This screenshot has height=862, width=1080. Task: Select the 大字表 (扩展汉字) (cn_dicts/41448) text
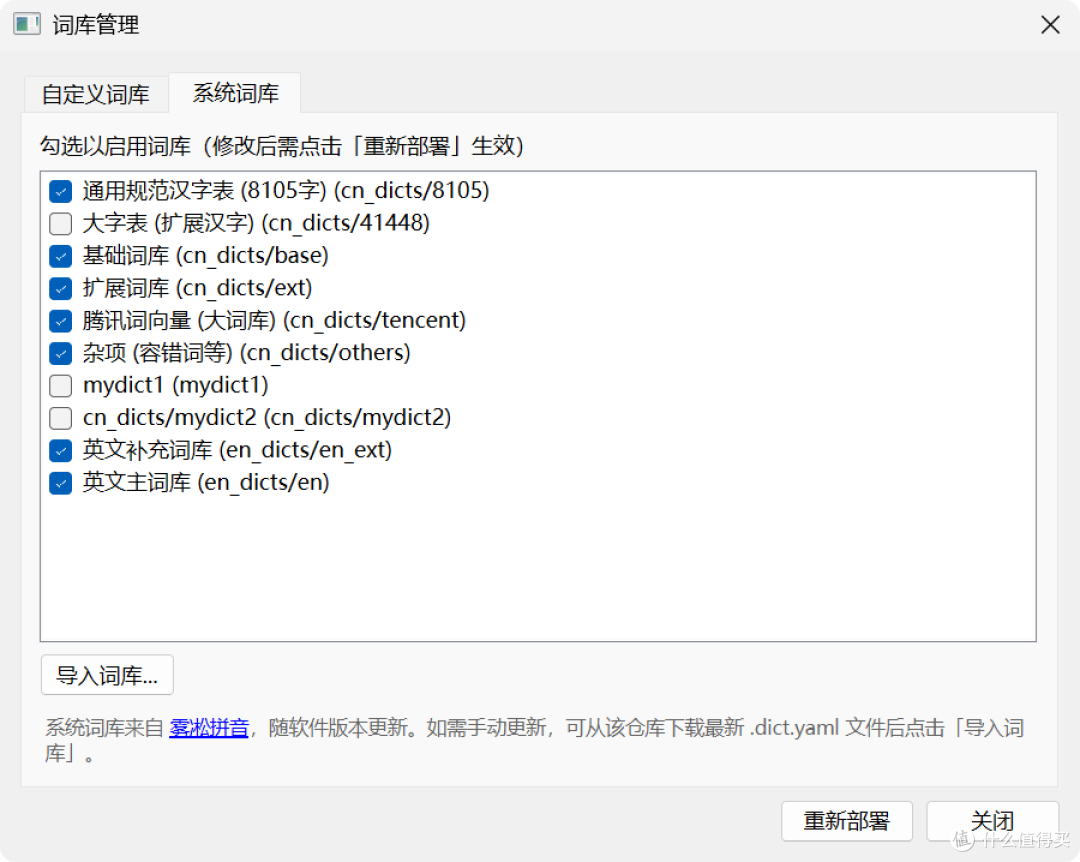(256, 223)
